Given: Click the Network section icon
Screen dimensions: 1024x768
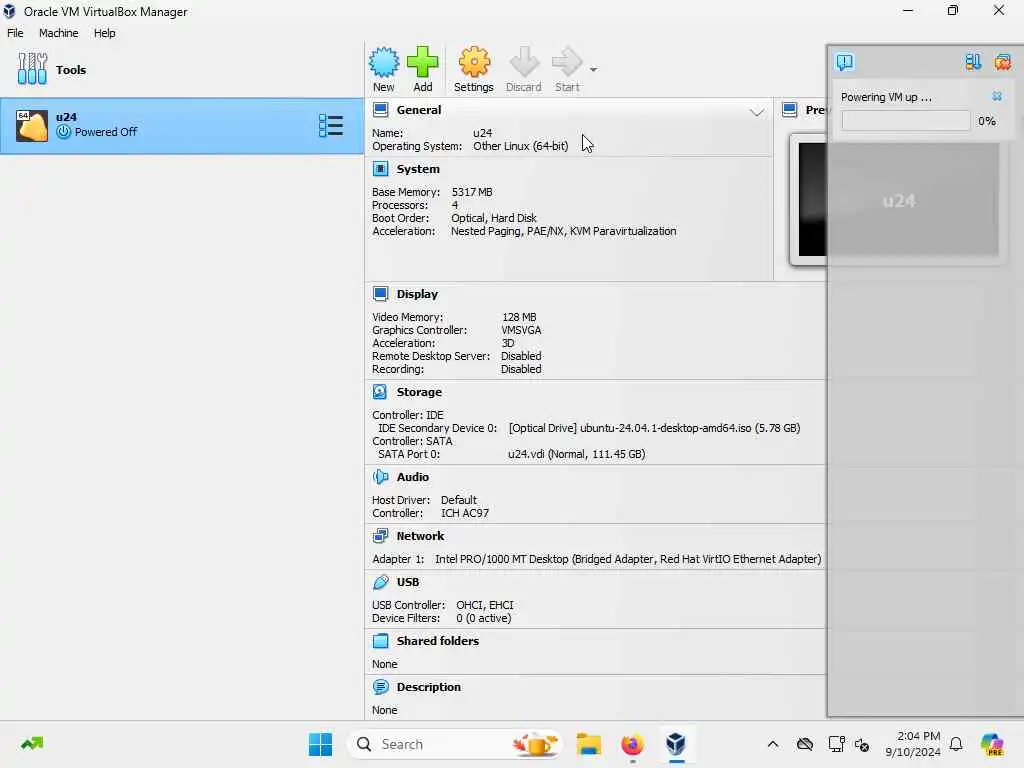Looking at the screenshot, I should [381, 536].
